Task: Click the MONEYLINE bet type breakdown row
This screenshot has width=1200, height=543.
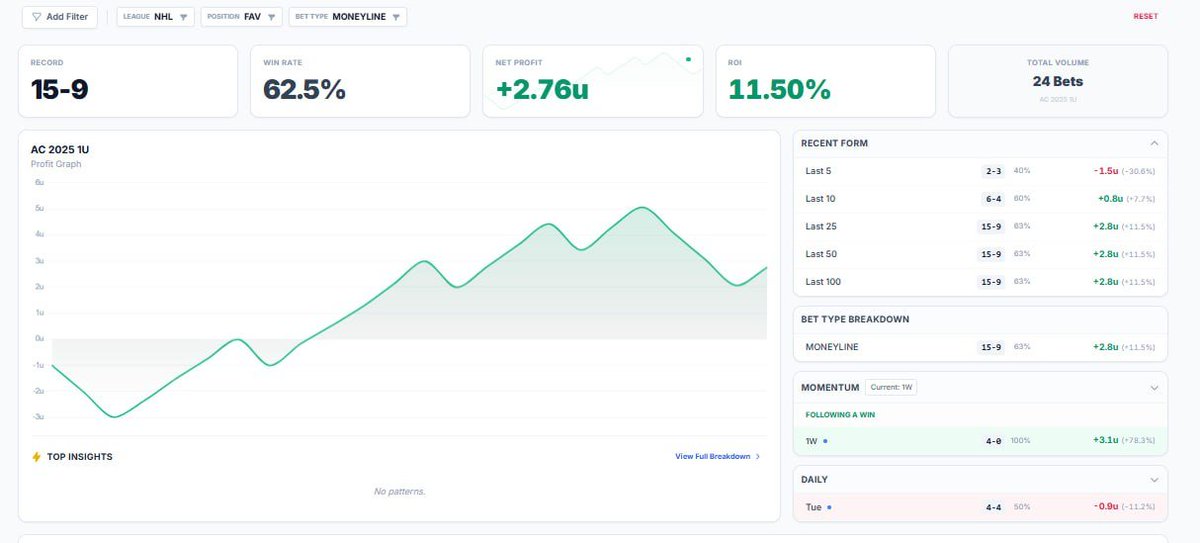Action: (980, 347)
